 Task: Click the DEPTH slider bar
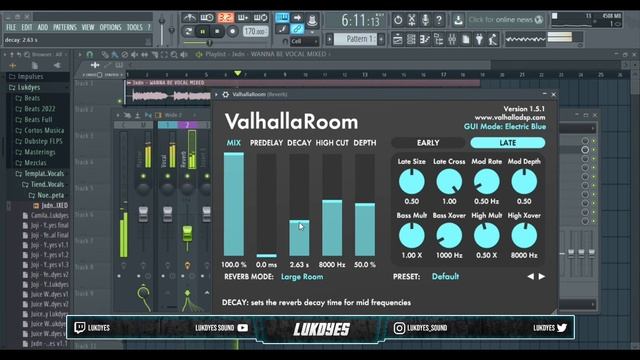tap(365, 204)
